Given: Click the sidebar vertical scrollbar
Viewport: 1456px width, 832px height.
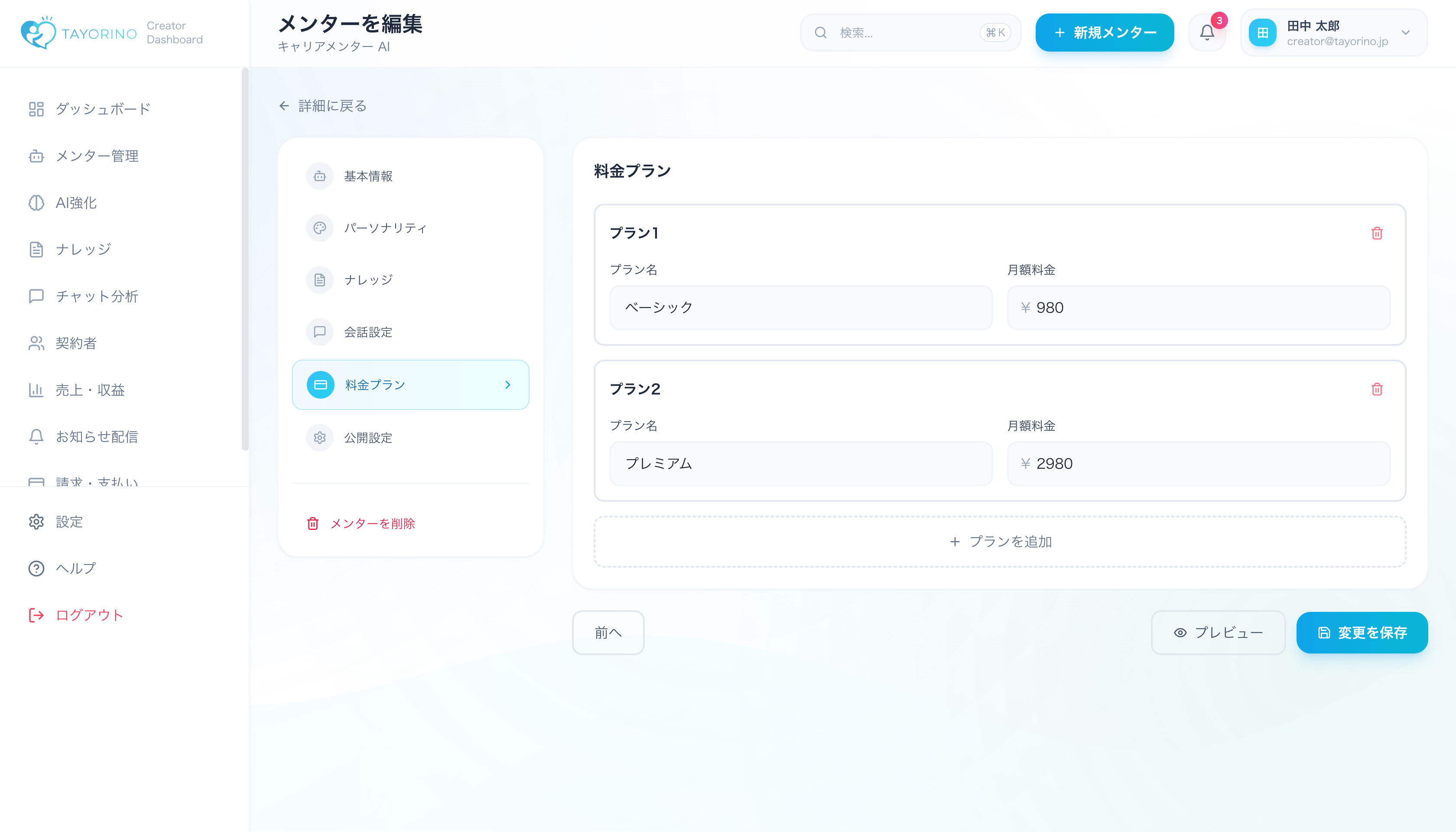Looking at the screenshot, I should [244, 259].
